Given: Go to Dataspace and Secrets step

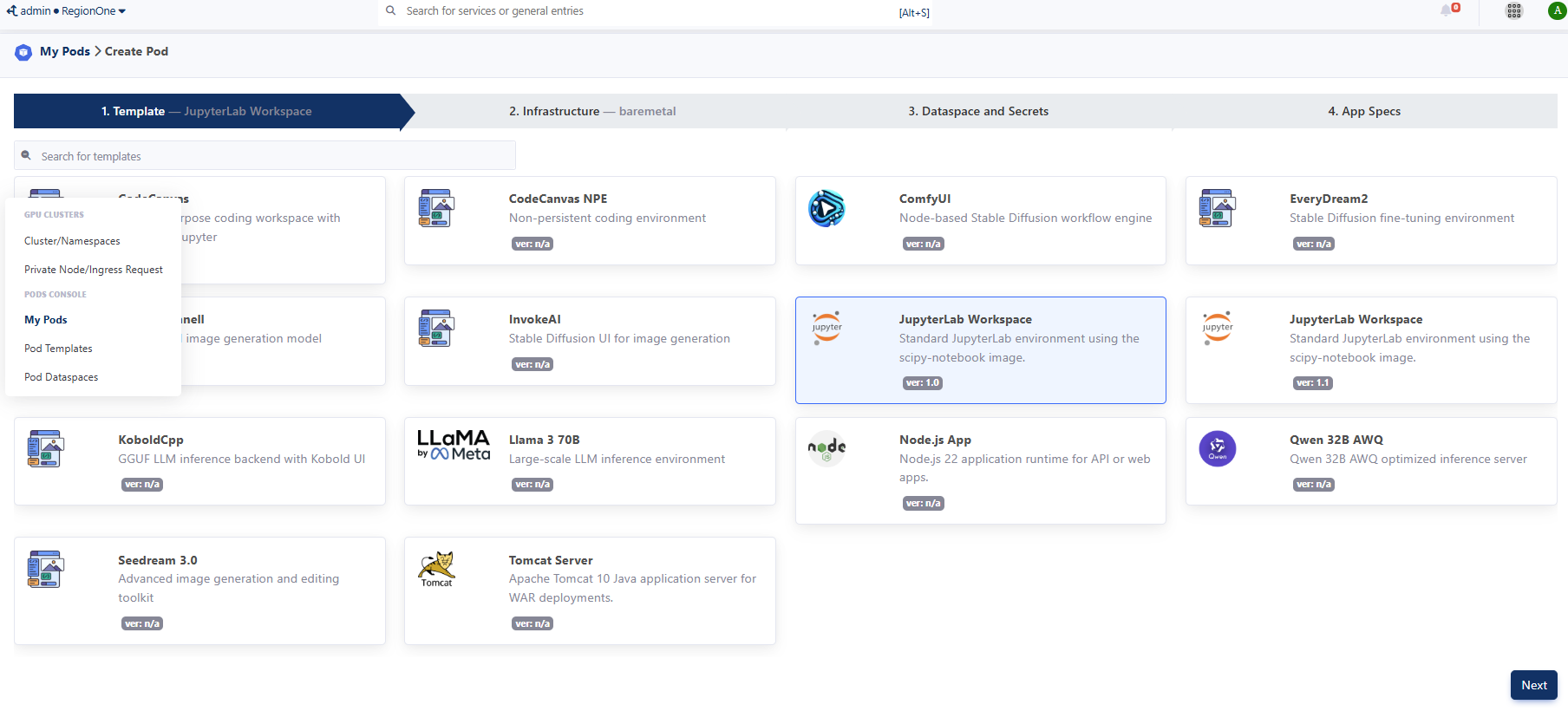Looking at the screenshot, I should 978,111.
